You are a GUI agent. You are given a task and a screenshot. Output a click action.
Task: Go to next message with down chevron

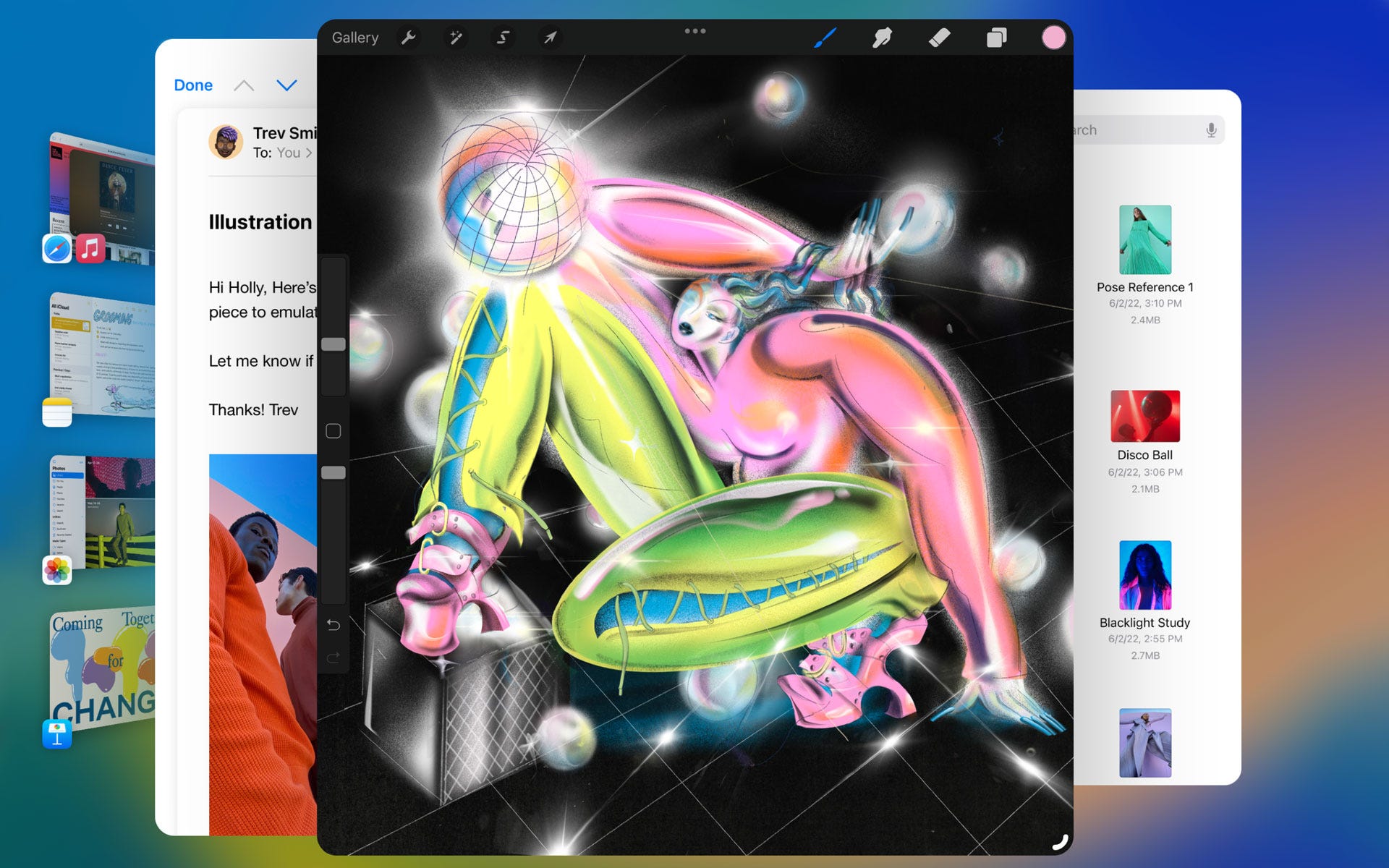287,85
